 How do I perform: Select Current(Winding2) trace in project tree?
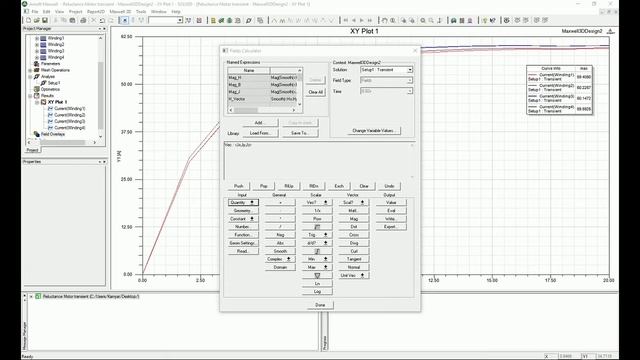click(69, 115)
